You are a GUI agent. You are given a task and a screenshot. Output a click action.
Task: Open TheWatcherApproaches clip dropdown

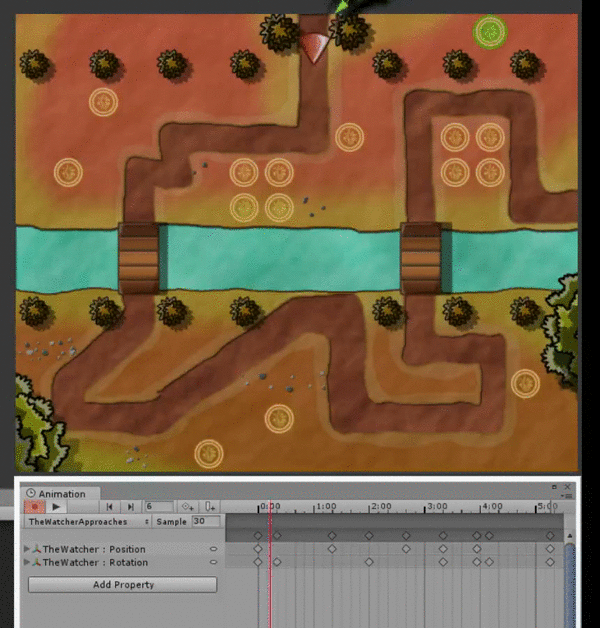tap(88, 522)
